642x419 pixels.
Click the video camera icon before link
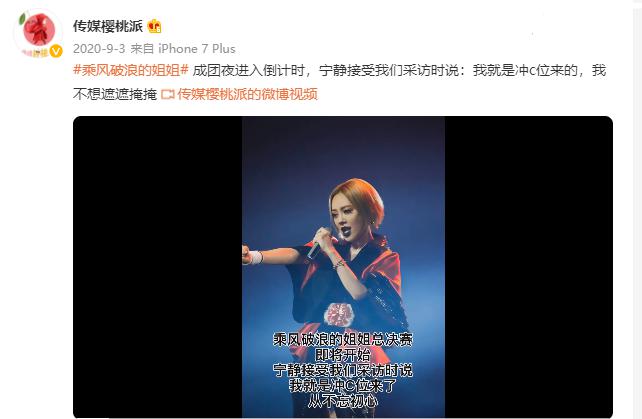point(167,95)
